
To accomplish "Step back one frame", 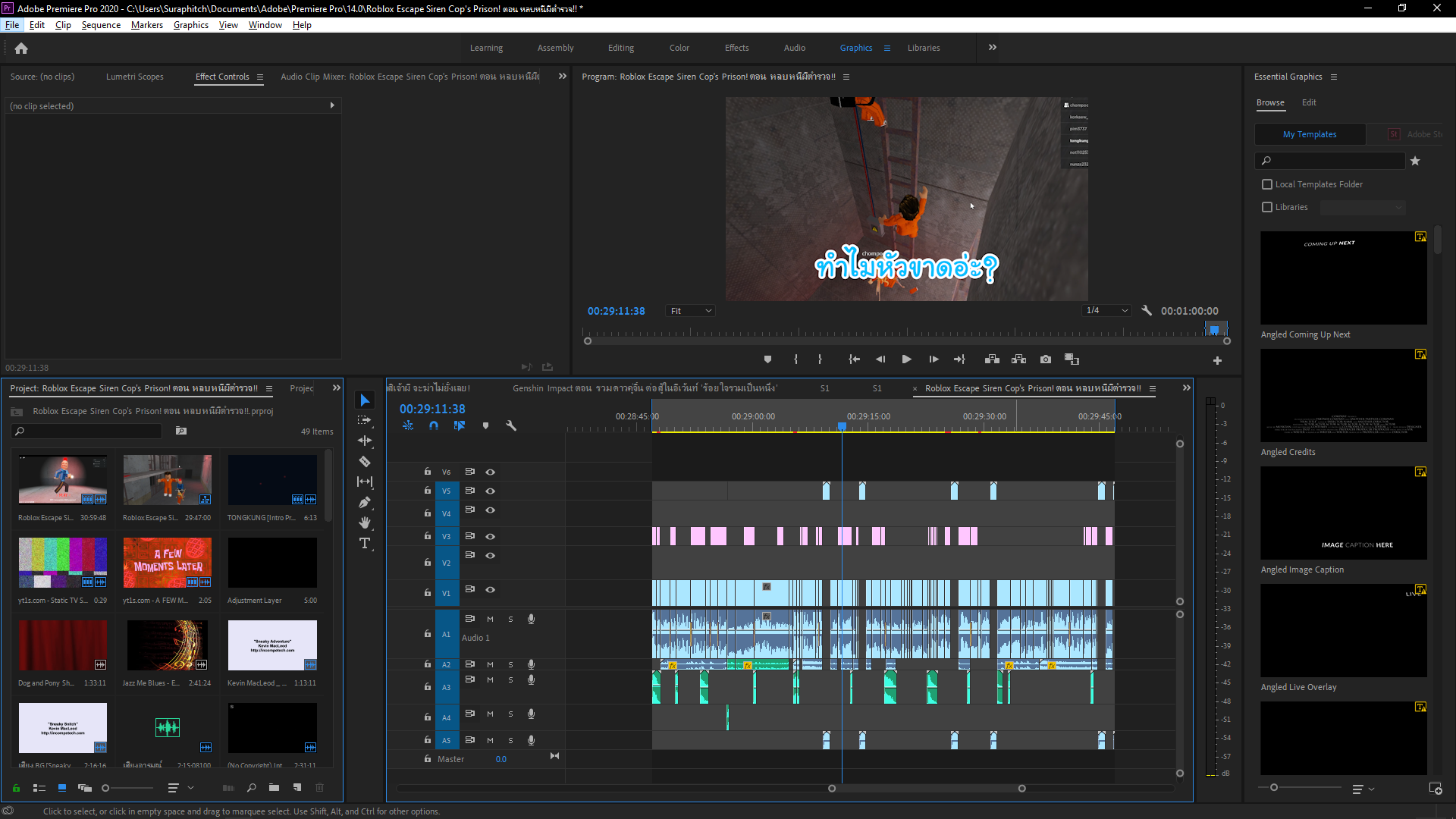I will tap(880, 359).
